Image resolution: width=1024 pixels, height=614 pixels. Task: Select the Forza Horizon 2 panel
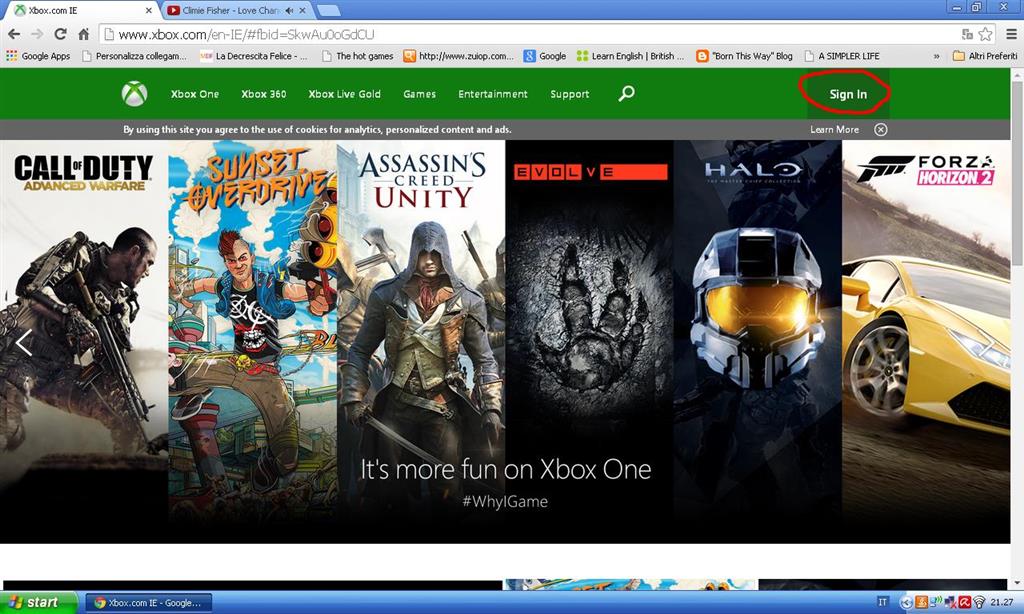pos(926,341)
